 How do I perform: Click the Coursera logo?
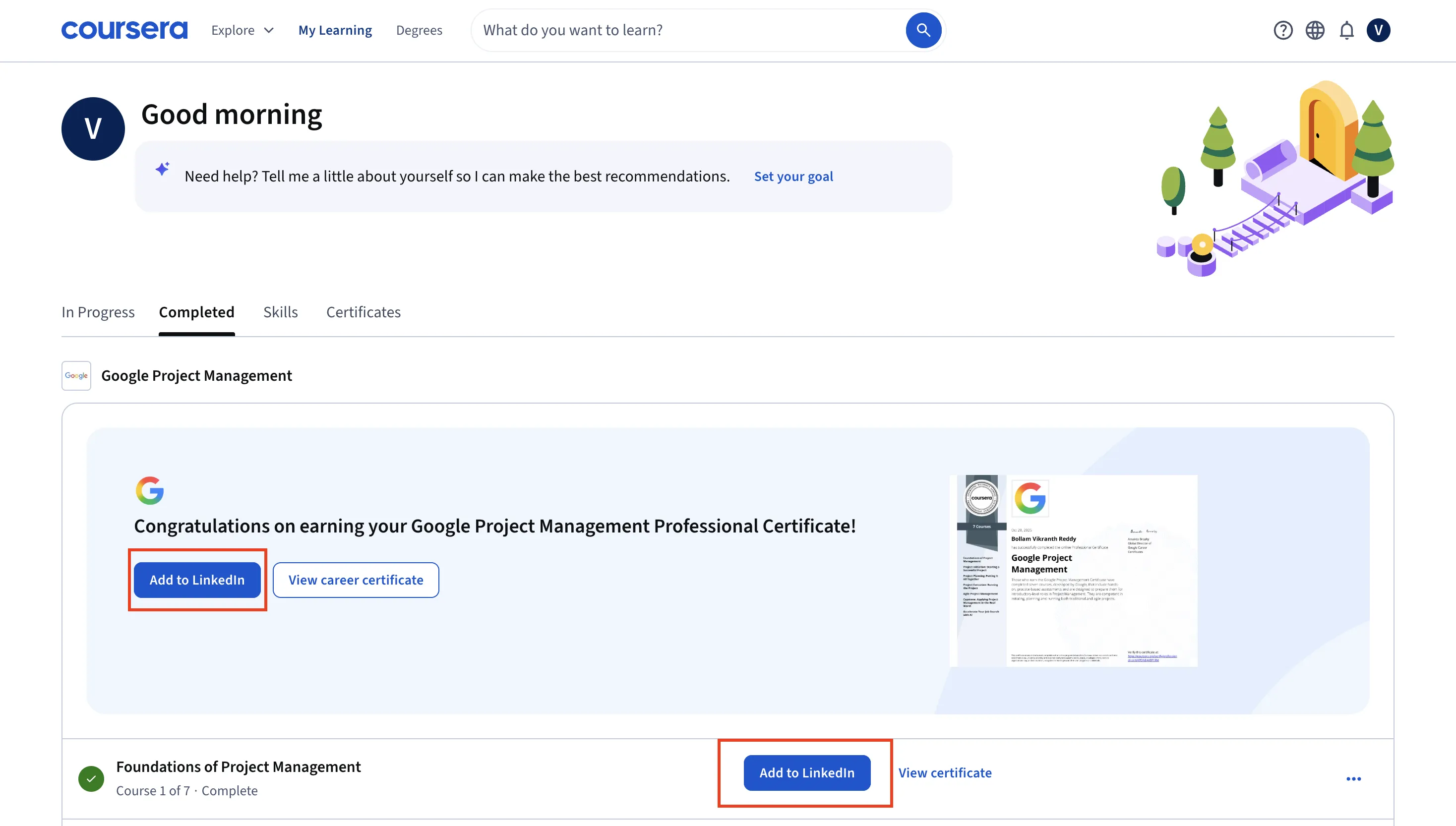click(124, 30)
